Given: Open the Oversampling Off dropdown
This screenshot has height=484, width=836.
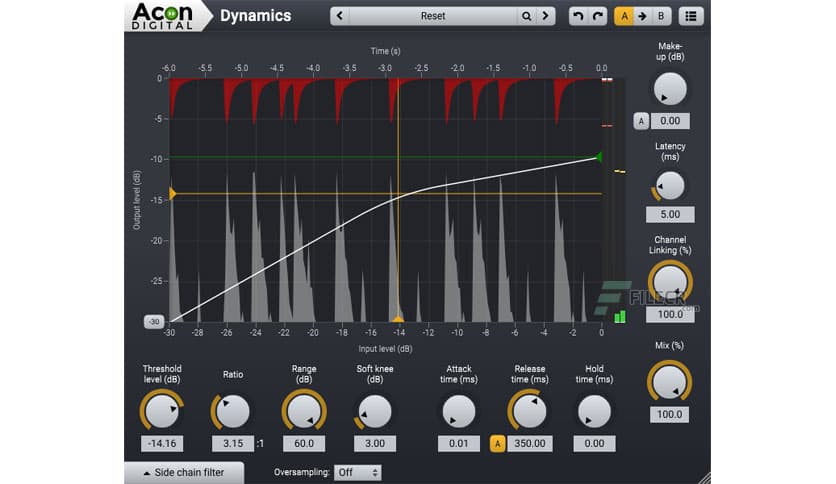Looking at the screenshot, I should click(x=357, y=472).
